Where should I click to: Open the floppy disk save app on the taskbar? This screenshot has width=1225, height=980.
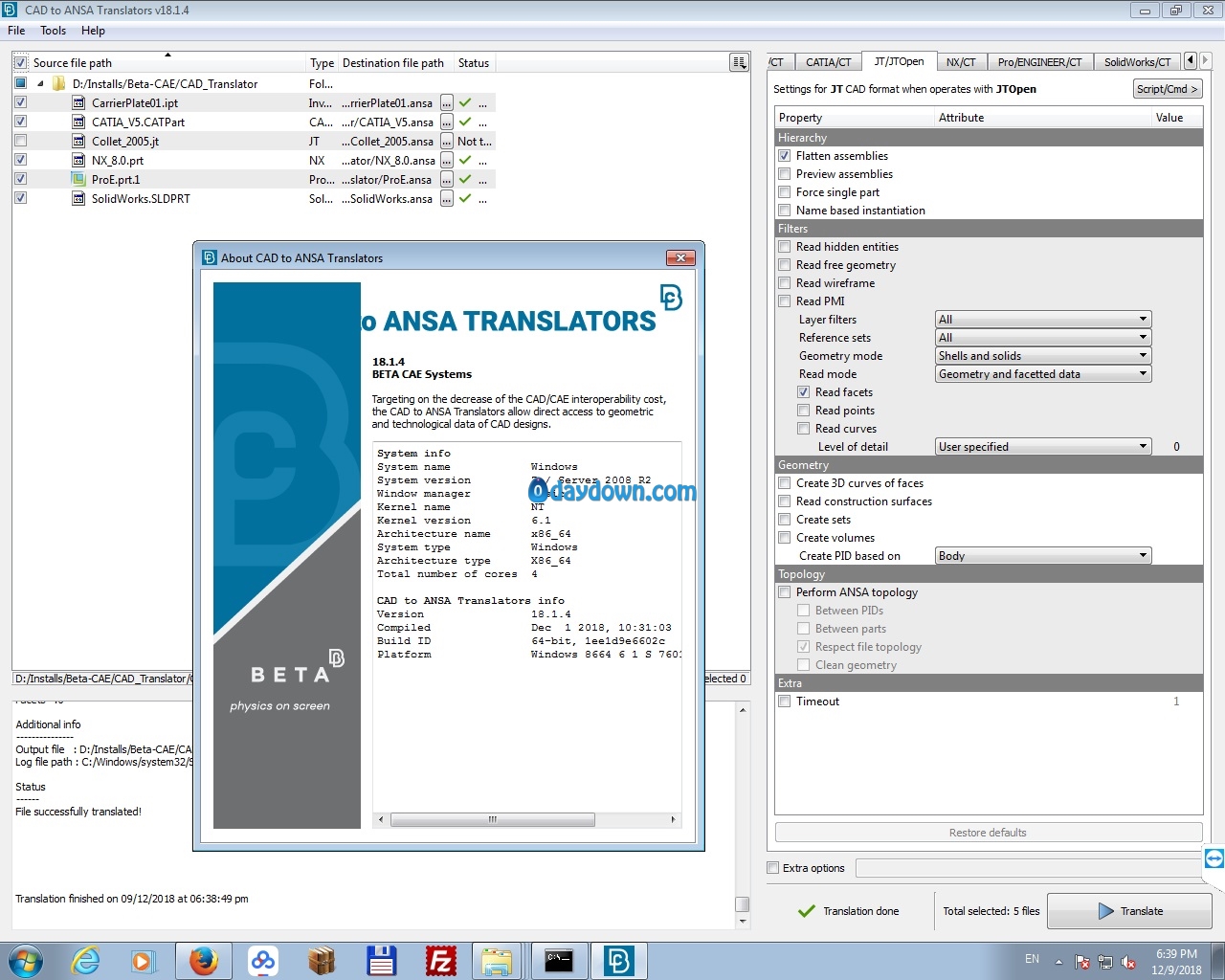click(x=381, y=961)
